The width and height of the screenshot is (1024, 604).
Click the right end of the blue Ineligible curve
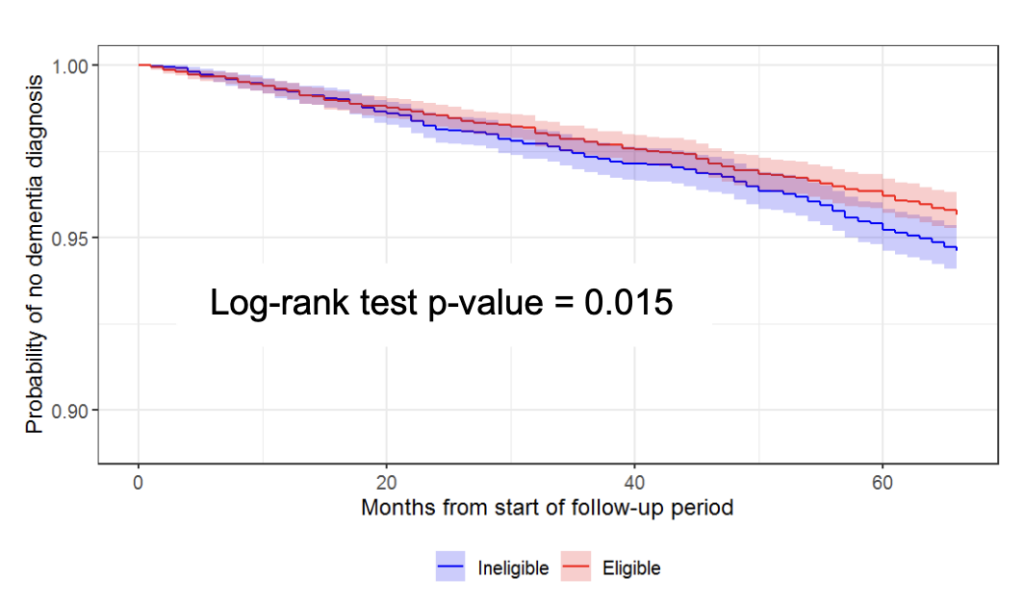click(x=957, y=248)
